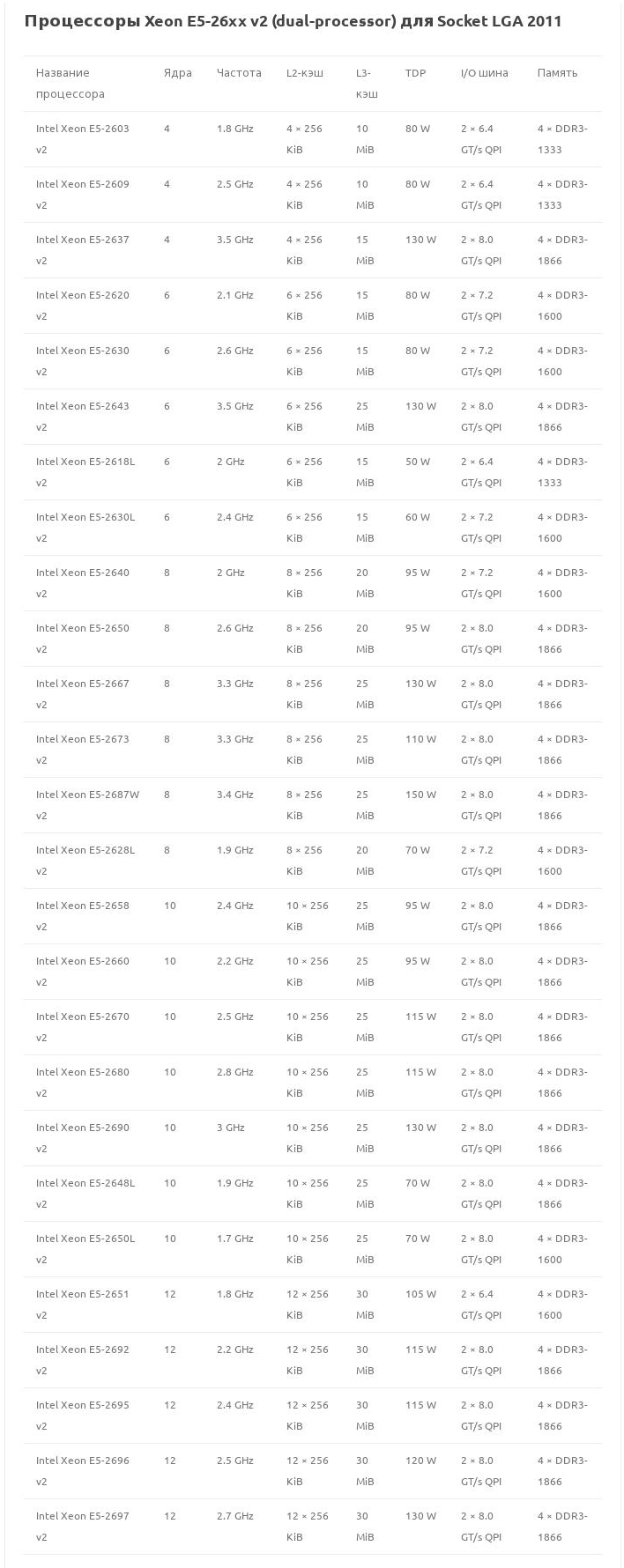Click the "I/O шина" column header

tap(484, 73)
